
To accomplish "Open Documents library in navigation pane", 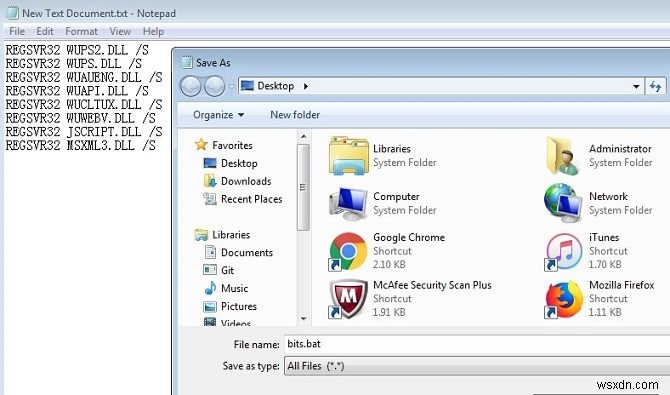I will 247,253.
